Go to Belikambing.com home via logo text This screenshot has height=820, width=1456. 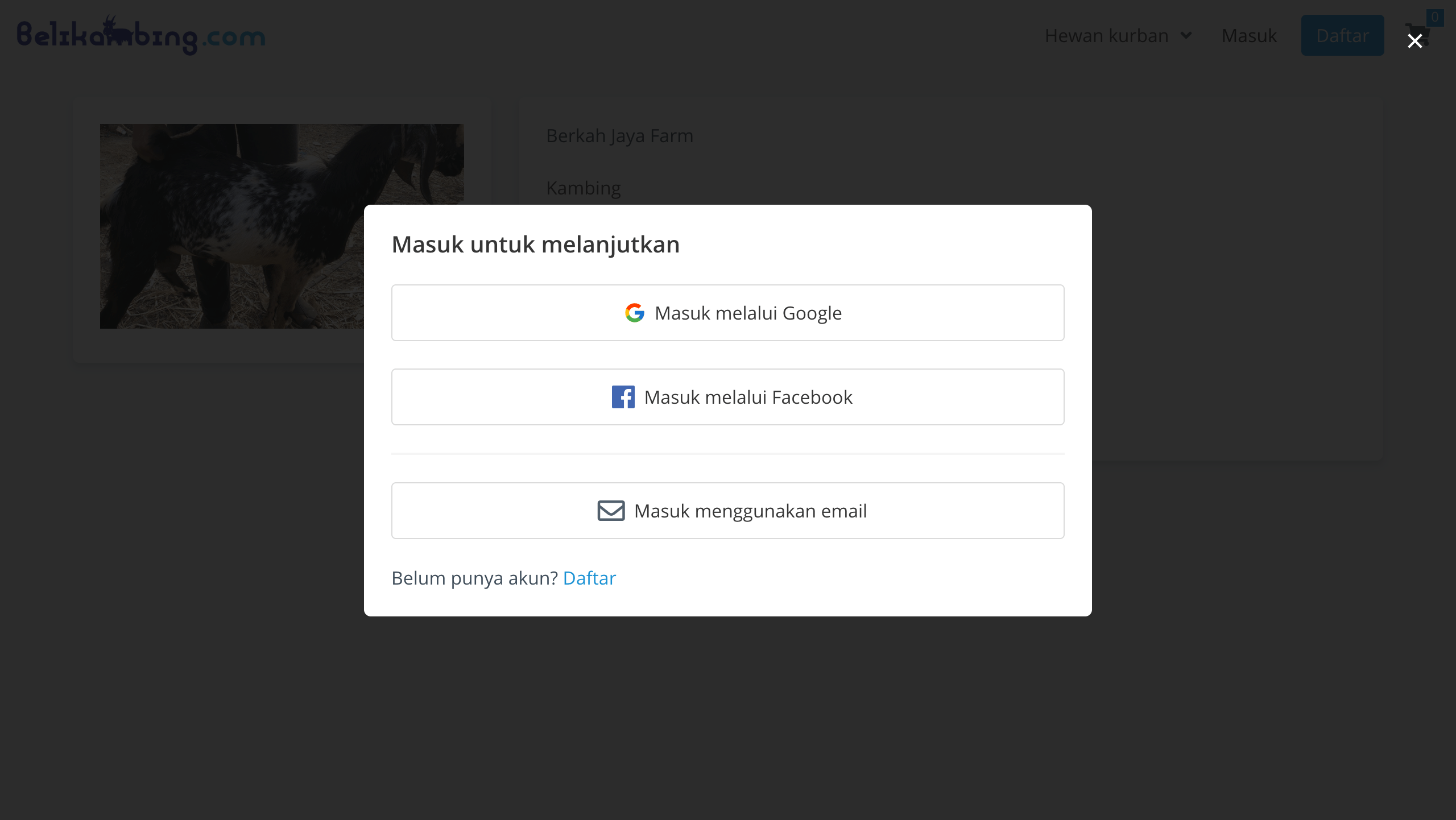click(141, 35)
